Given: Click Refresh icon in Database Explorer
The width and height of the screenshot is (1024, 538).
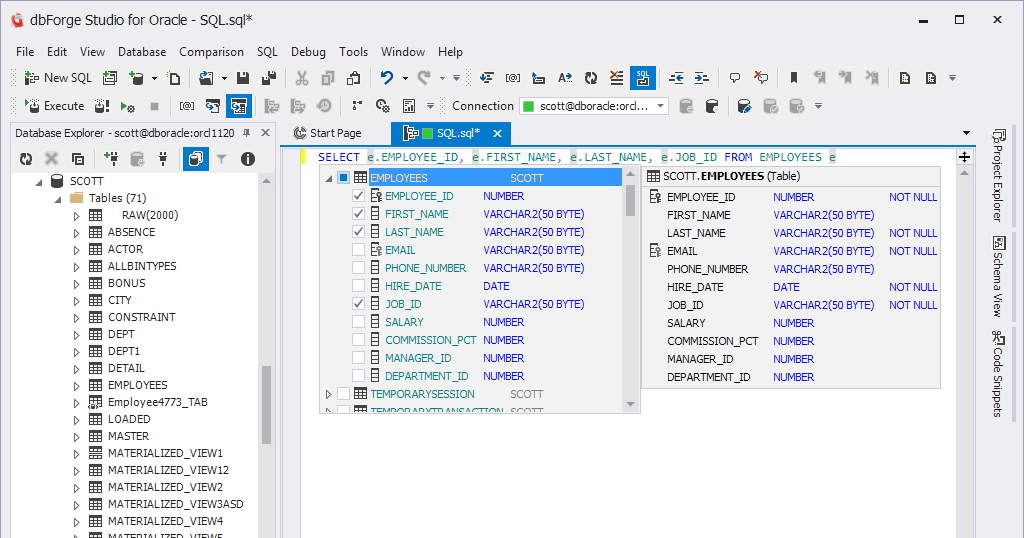Looking at the screenshot, I should tap(26, 159).
